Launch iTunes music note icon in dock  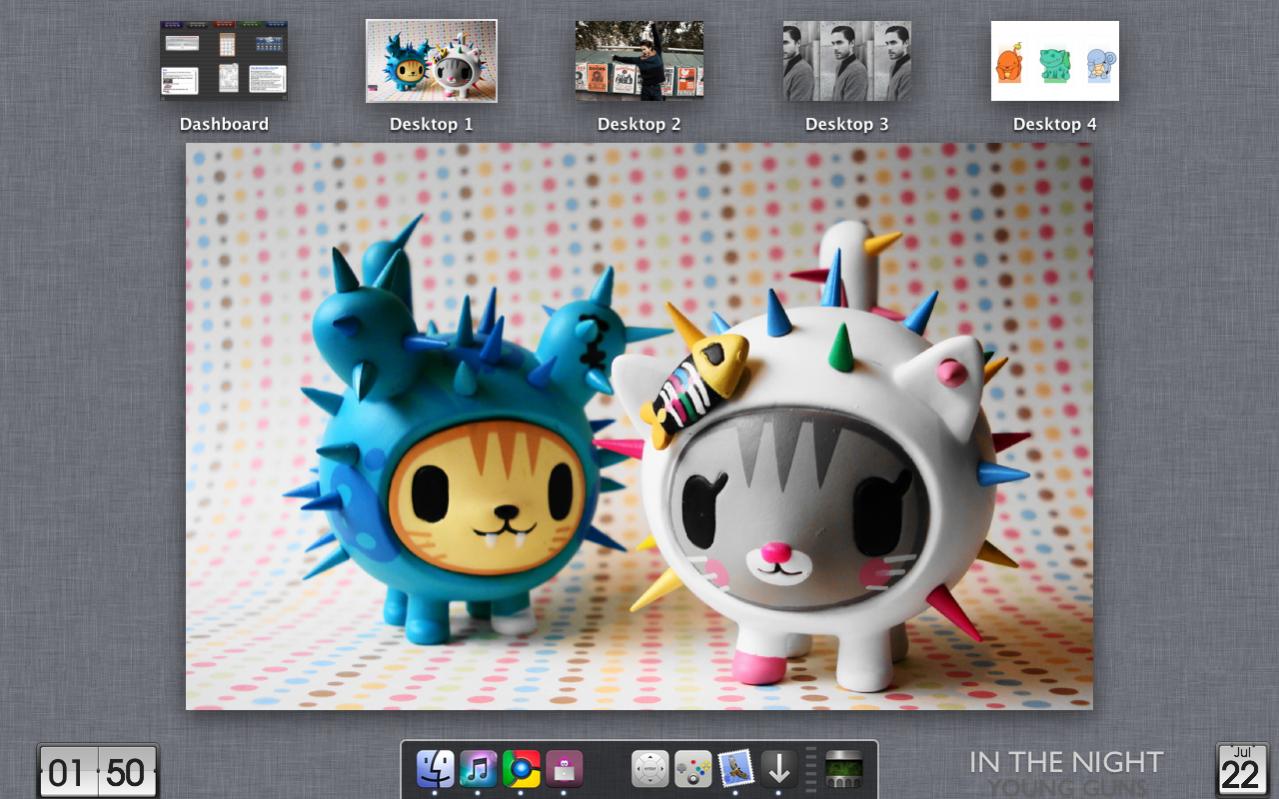point(478,769)
